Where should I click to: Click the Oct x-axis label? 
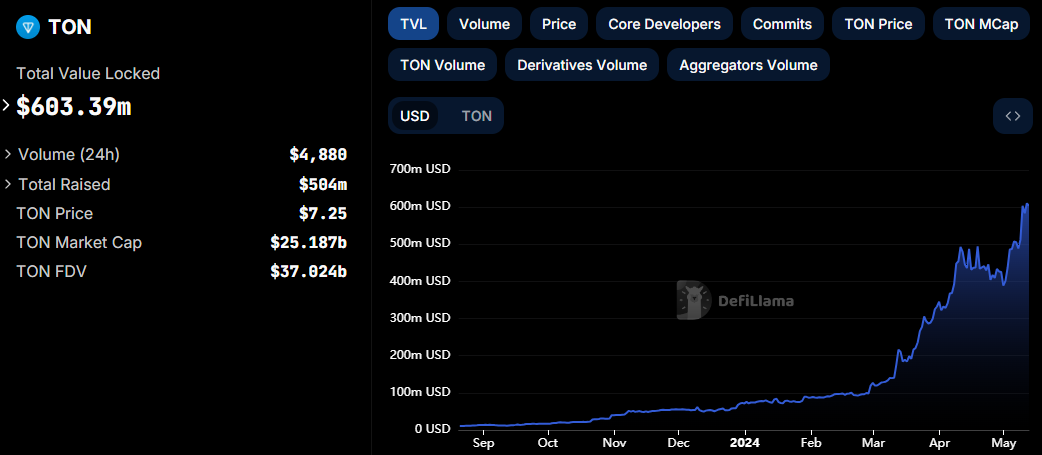(548, 443)
